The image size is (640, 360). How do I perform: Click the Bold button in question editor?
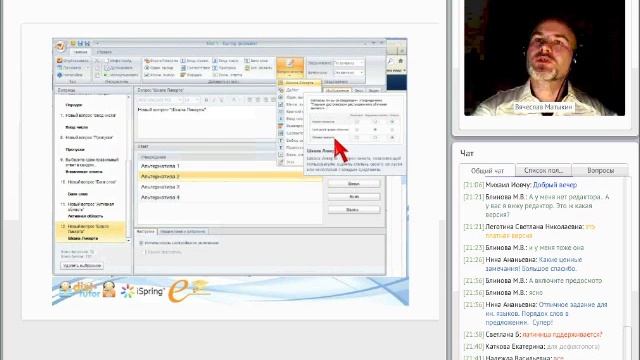[x=207, y=100]
